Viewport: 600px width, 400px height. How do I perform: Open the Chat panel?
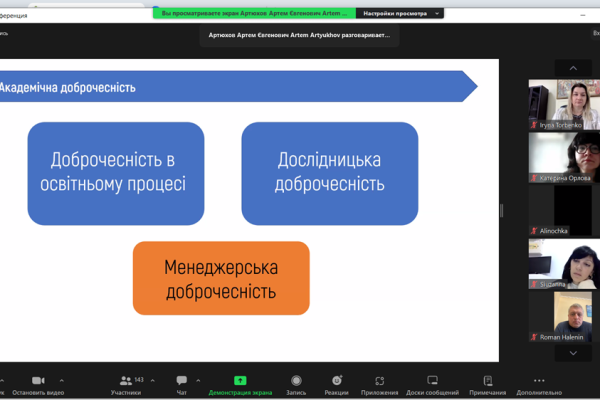pyautogui.click(x=181, y=381)
